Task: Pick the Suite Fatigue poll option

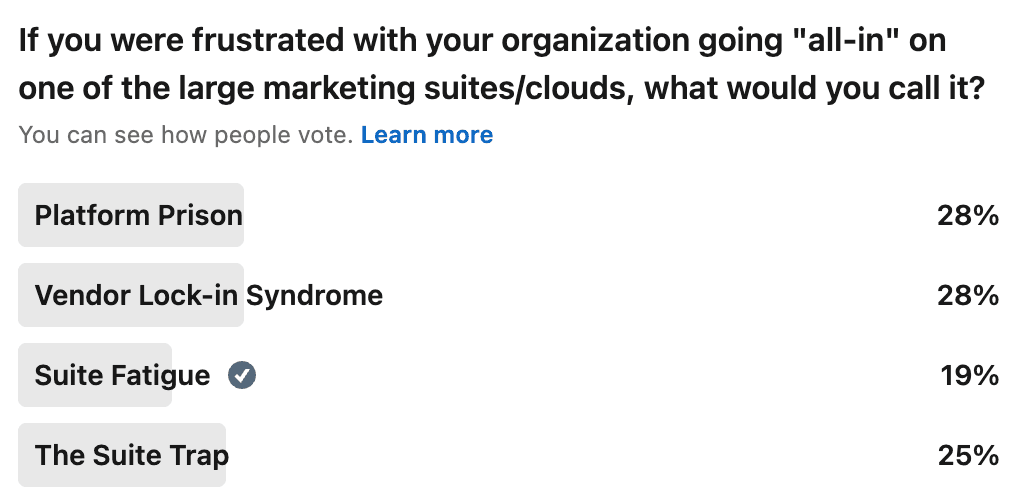Action: 122,375
